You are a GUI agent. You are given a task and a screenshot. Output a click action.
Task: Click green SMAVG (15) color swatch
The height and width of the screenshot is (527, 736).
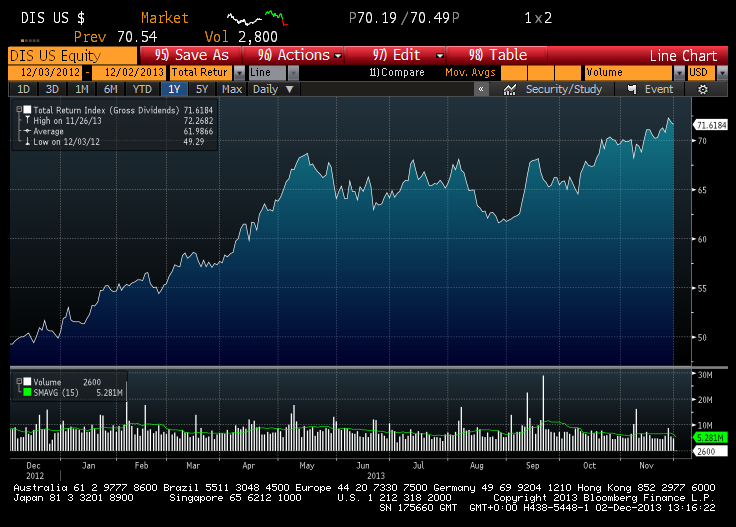click(27, 392)
